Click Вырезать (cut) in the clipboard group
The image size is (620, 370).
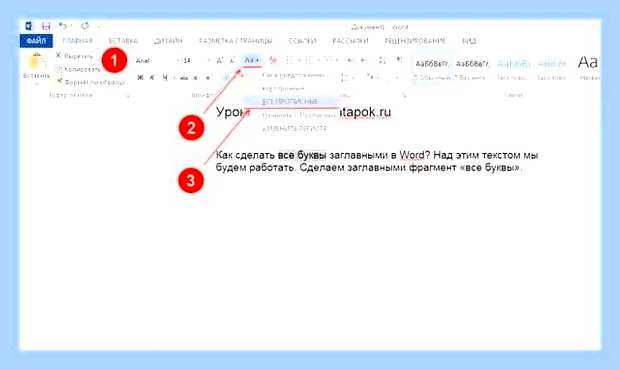[x=74, y=56]
